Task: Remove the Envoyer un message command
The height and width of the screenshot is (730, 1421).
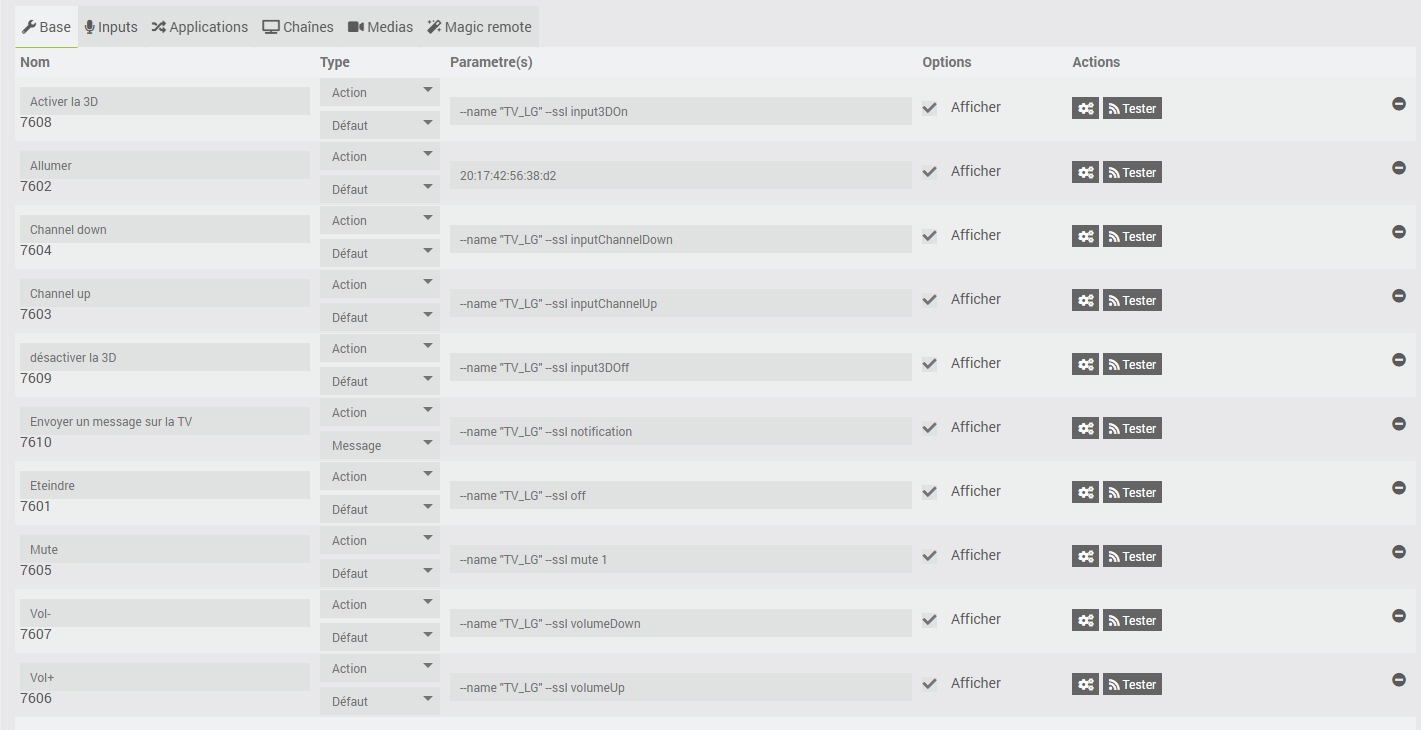Action: tap(1399, 424)
